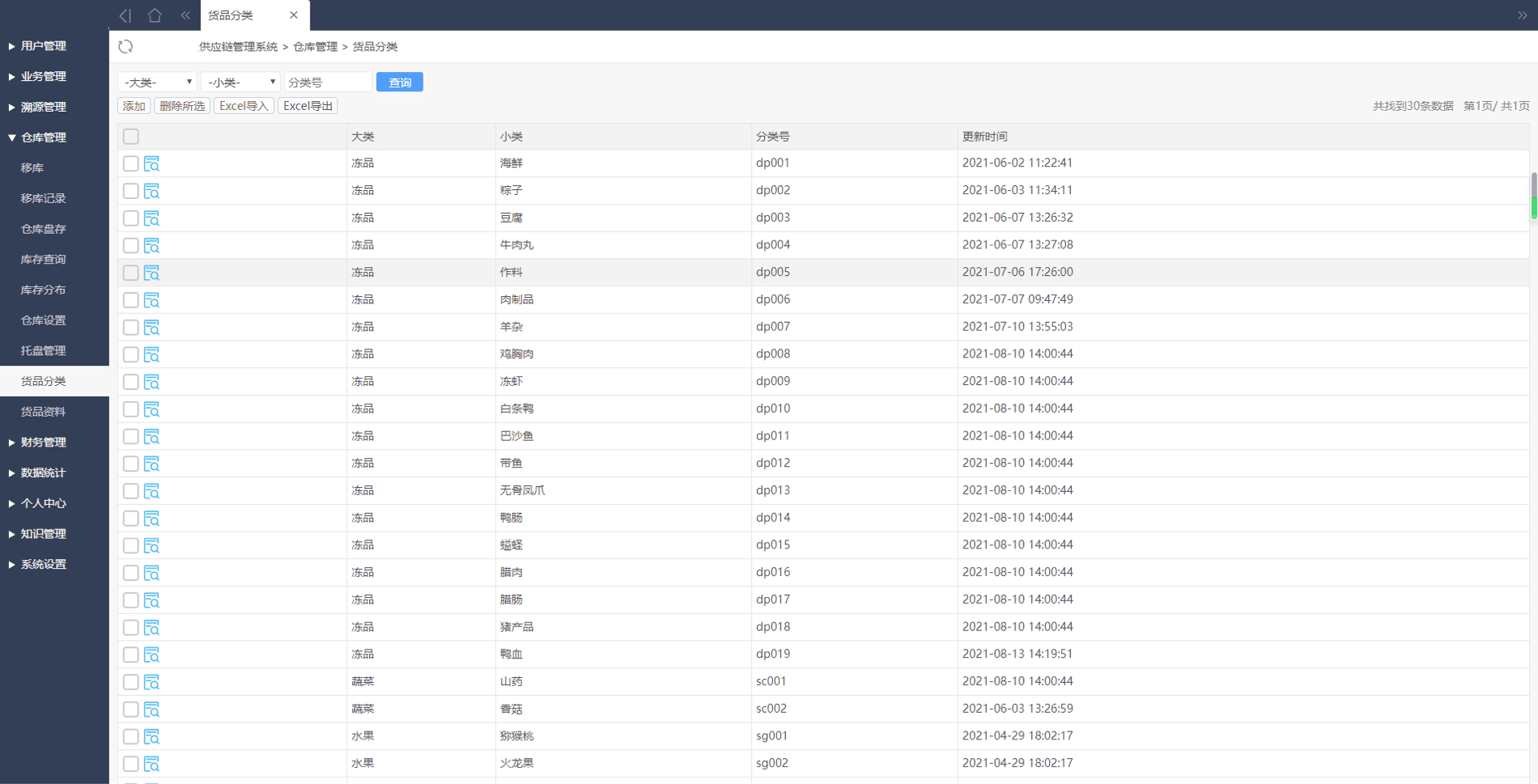
Task: Click the blue 查询 button
Action: tap(400, 83)
